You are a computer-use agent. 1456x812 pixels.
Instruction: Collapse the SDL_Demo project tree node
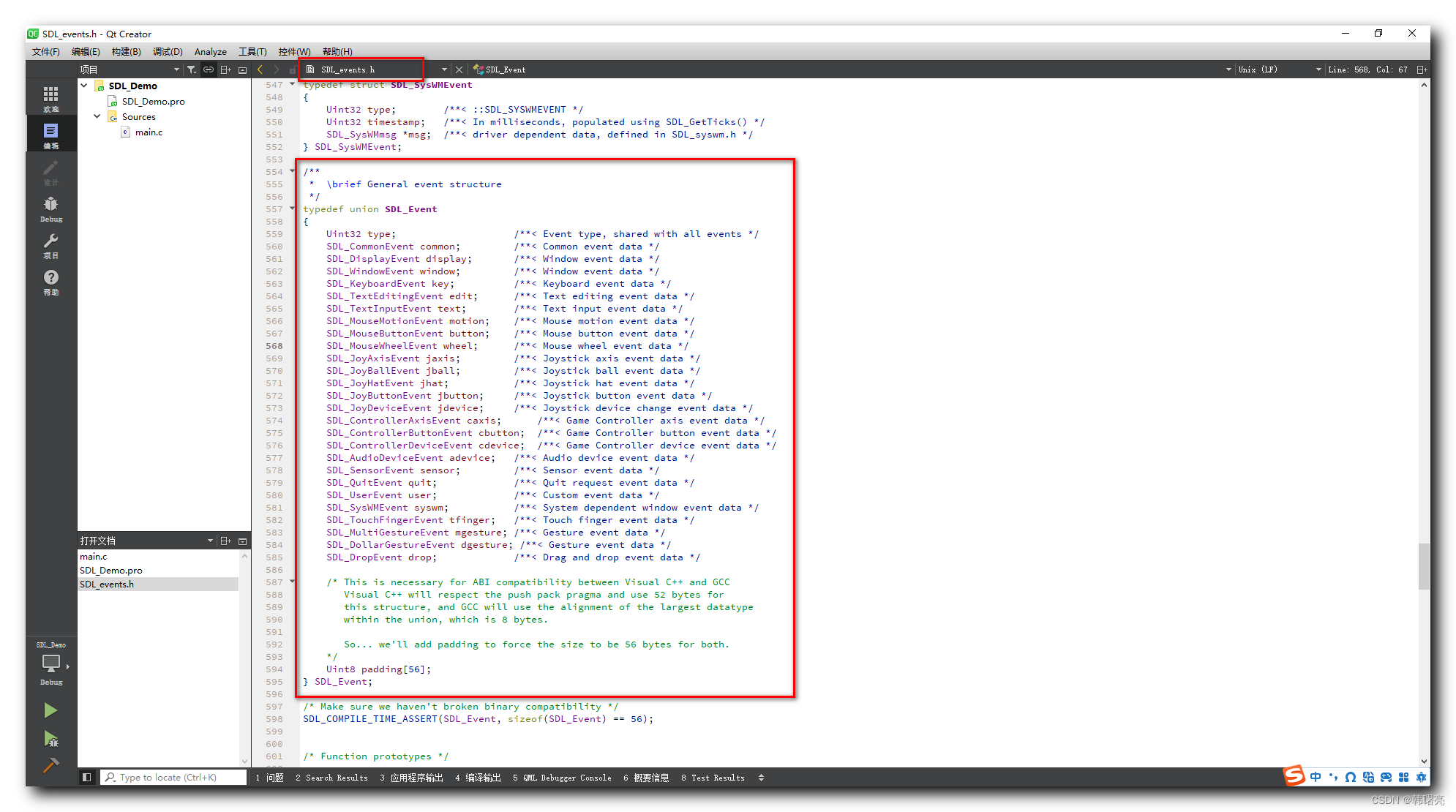84,86
